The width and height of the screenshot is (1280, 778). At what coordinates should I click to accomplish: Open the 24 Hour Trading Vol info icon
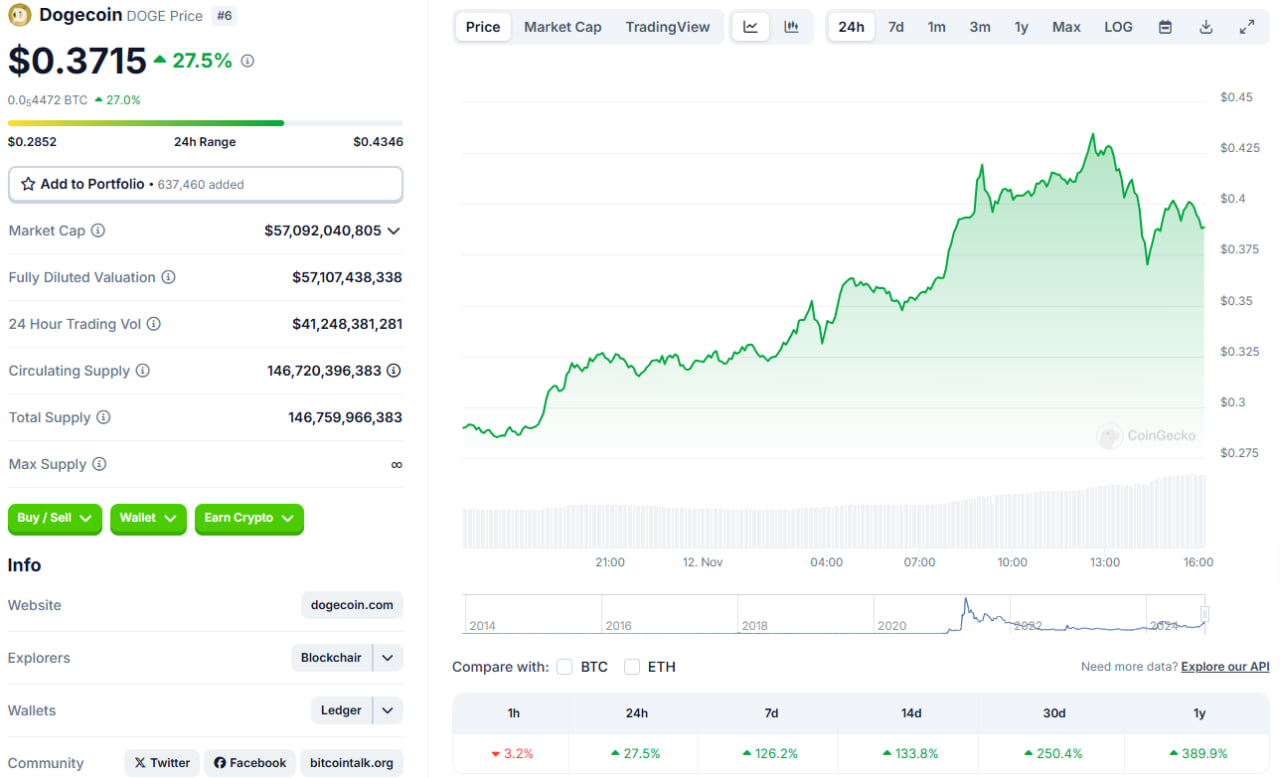[x=153, y=324]
